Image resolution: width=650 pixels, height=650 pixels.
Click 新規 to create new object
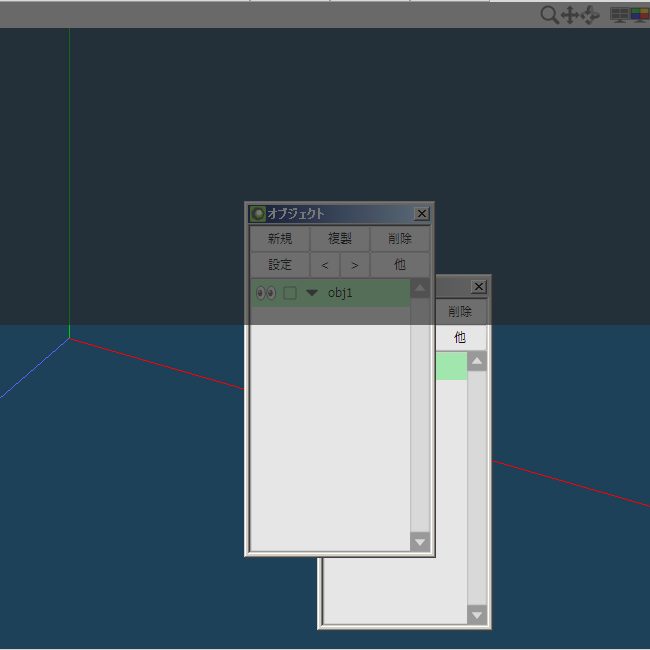click(x=280, y=238)
